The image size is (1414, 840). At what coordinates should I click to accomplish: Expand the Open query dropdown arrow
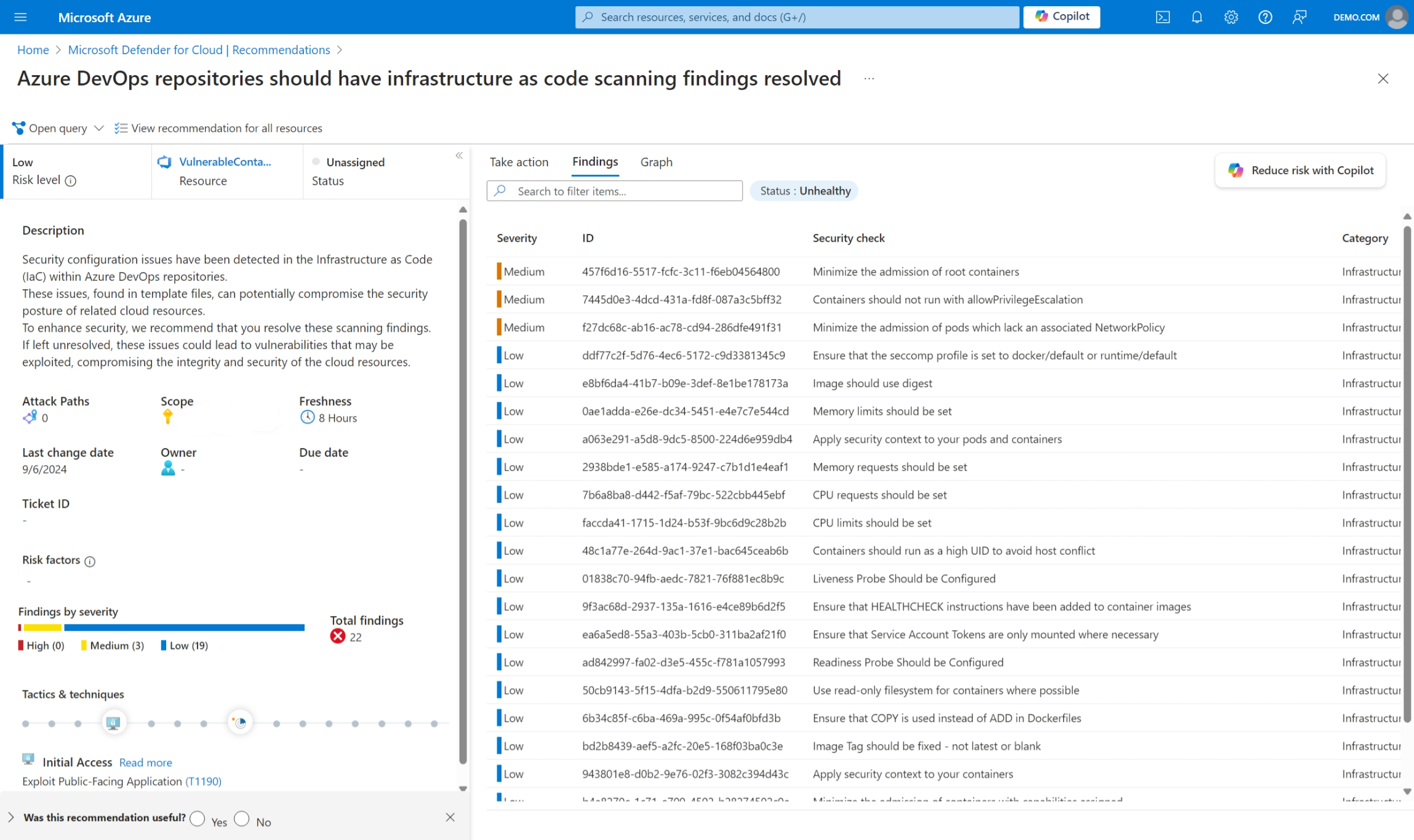[99, 128]
